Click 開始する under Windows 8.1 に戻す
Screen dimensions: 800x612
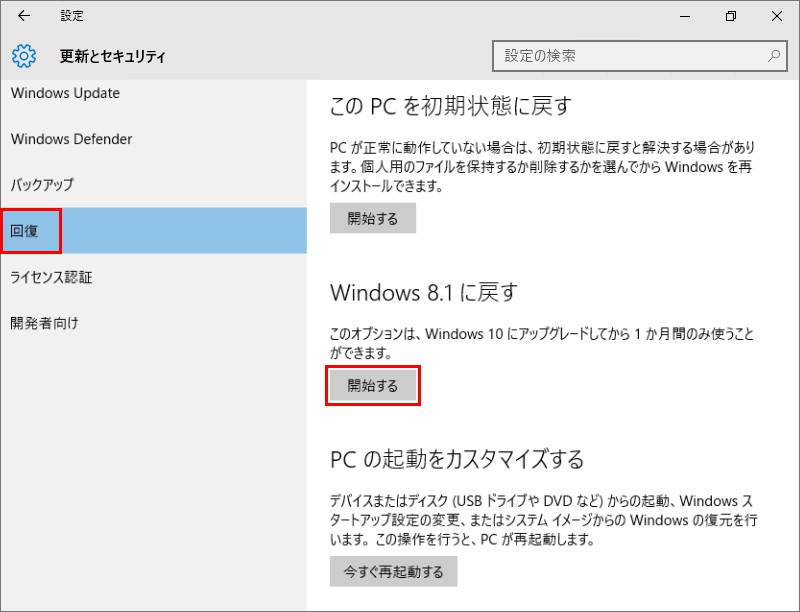pyautogui.click(x=372, y=386)
